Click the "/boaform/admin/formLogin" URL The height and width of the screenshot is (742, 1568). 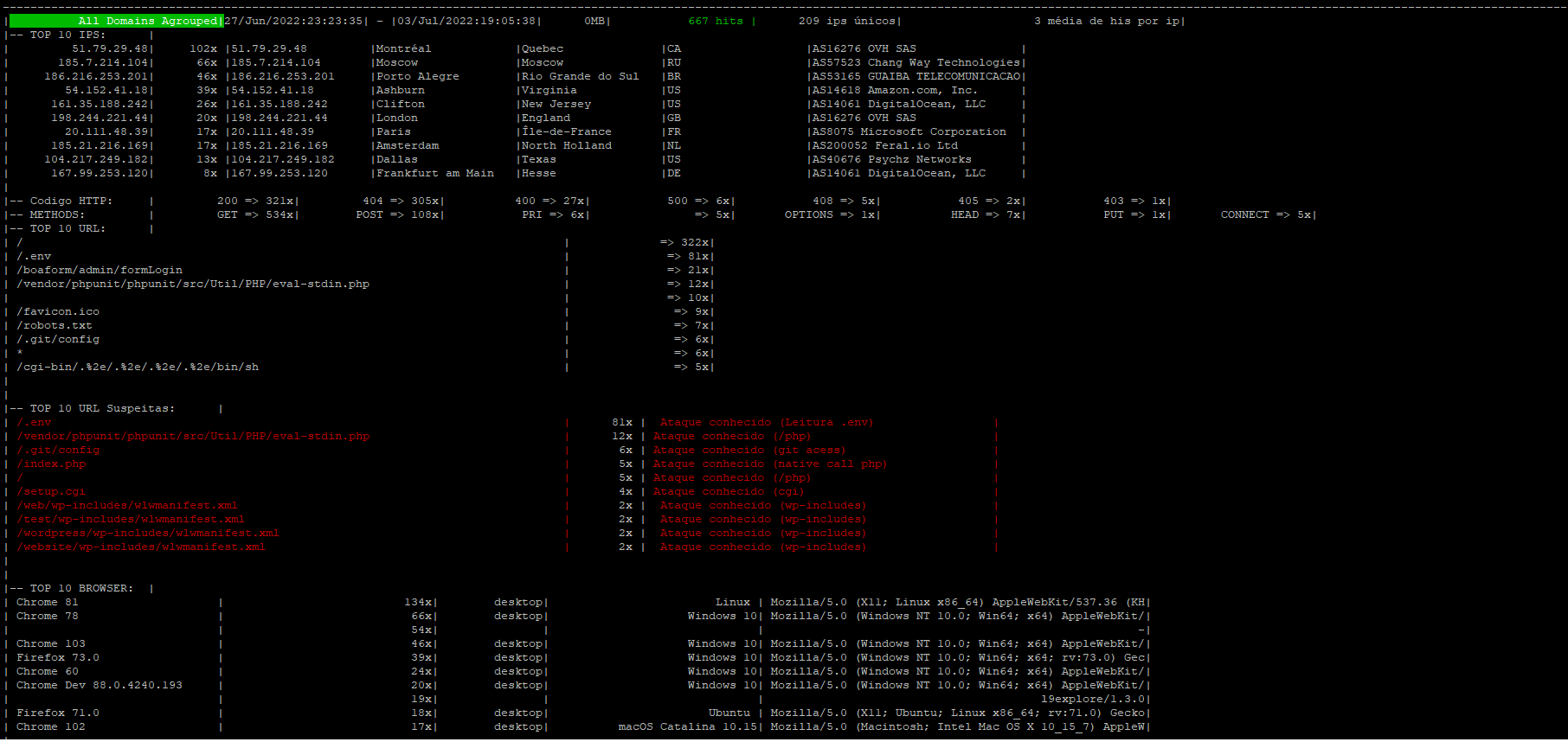[x=100, y=270]
